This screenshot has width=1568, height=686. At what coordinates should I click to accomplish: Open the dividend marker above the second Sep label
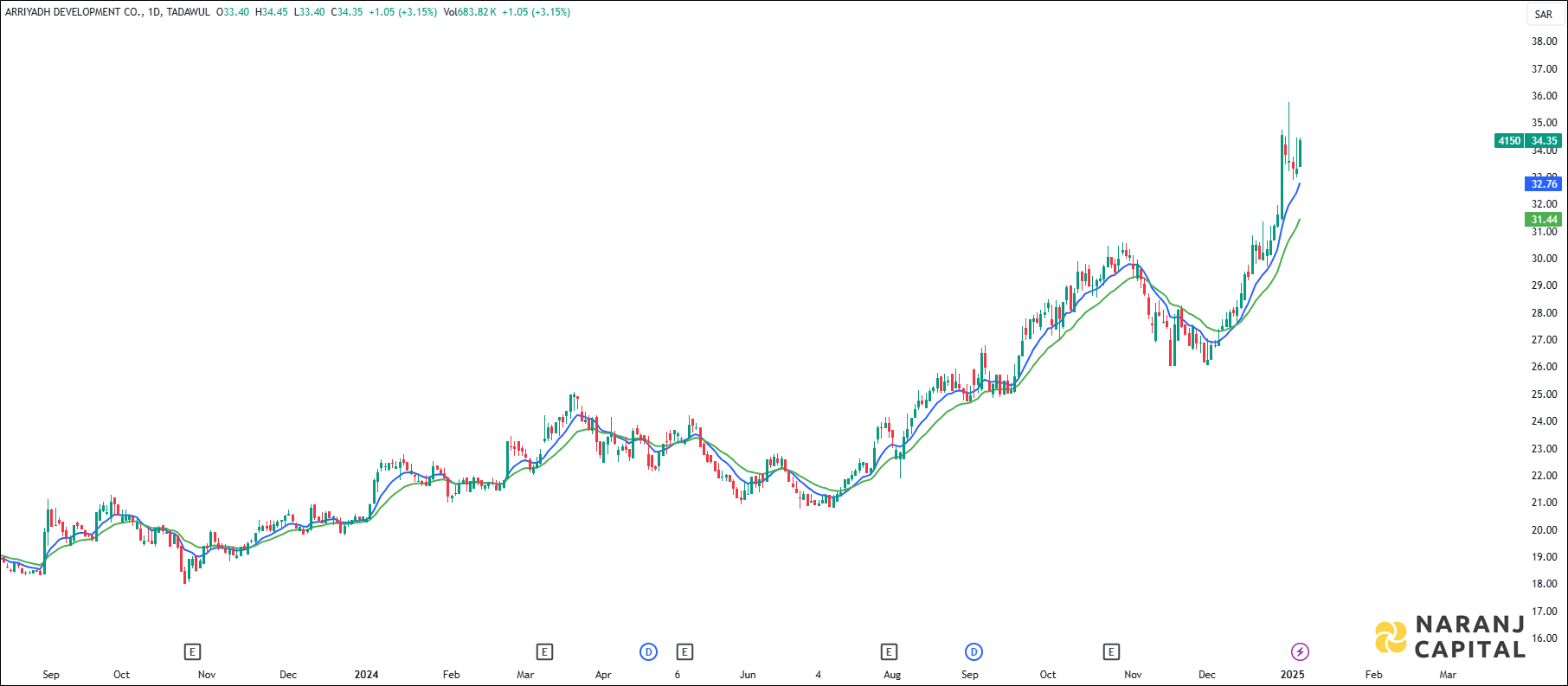[x=974, y=651]
